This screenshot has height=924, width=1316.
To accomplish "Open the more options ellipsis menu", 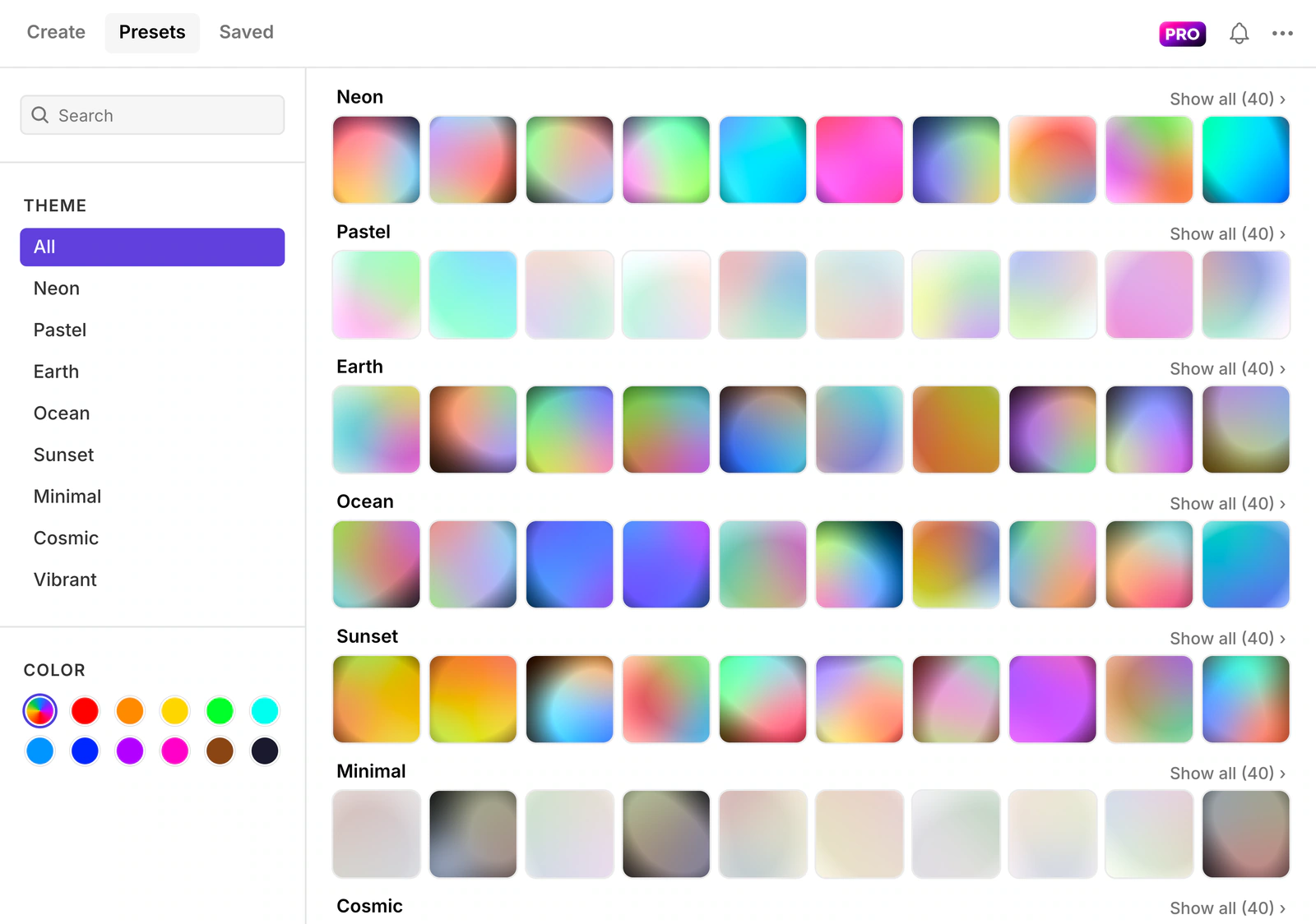I will pos(1282,34).
